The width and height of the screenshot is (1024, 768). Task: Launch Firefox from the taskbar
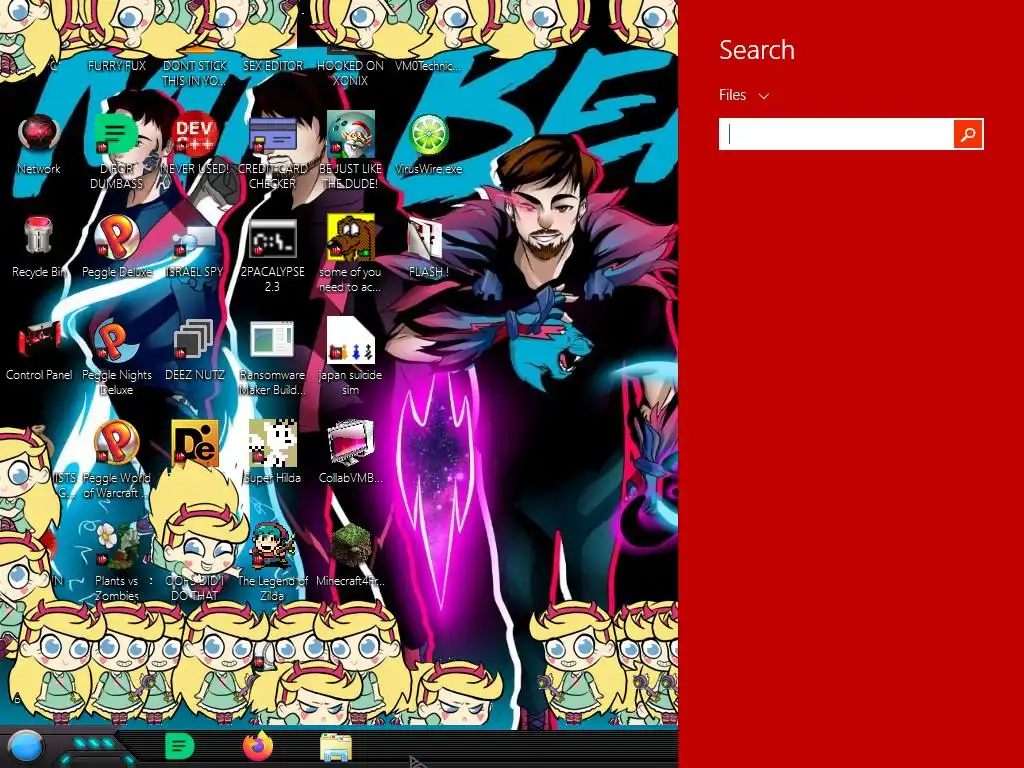(258, 746)
